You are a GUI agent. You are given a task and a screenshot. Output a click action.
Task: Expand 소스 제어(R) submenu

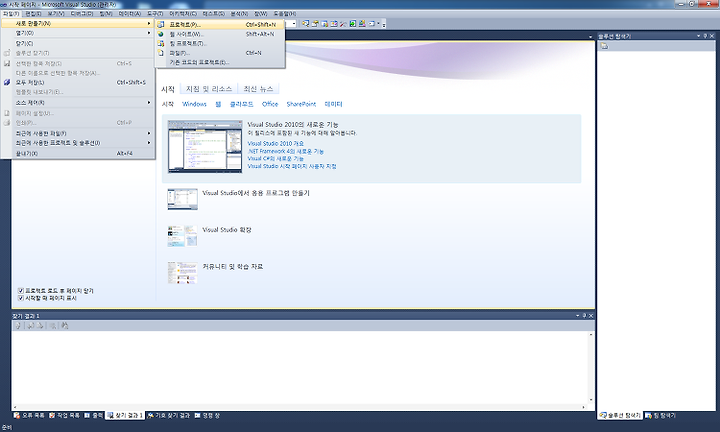(78, 102)
